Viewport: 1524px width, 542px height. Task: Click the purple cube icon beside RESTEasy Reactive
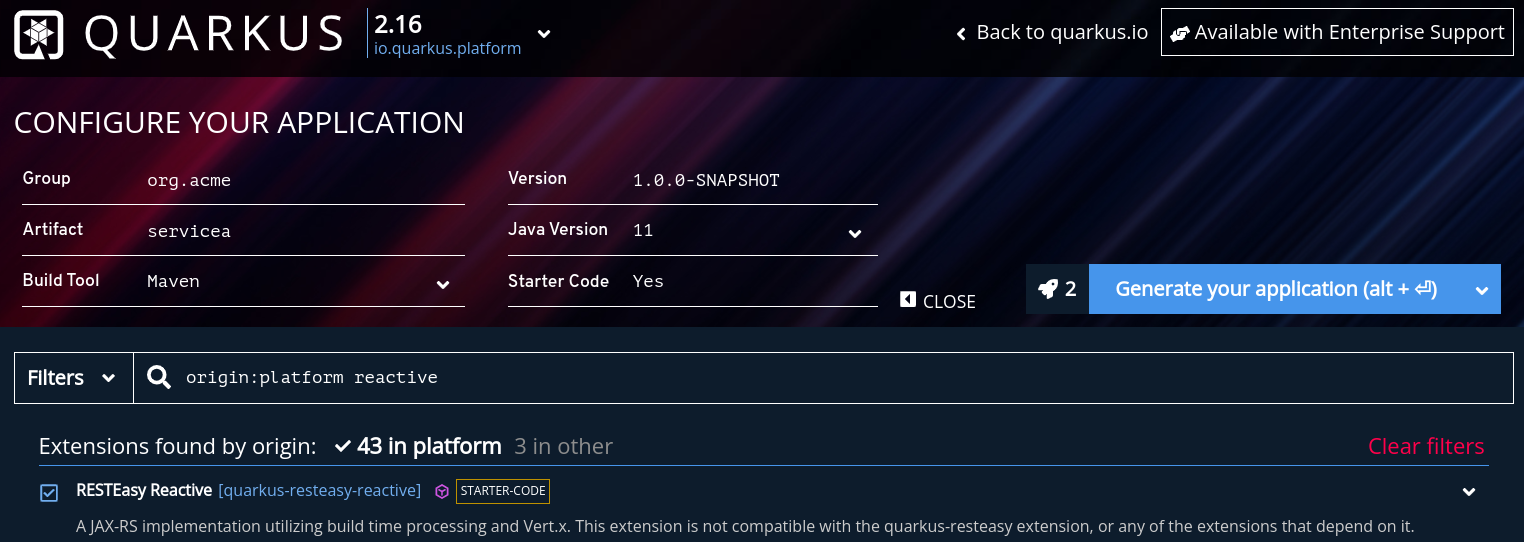point(442,491)
